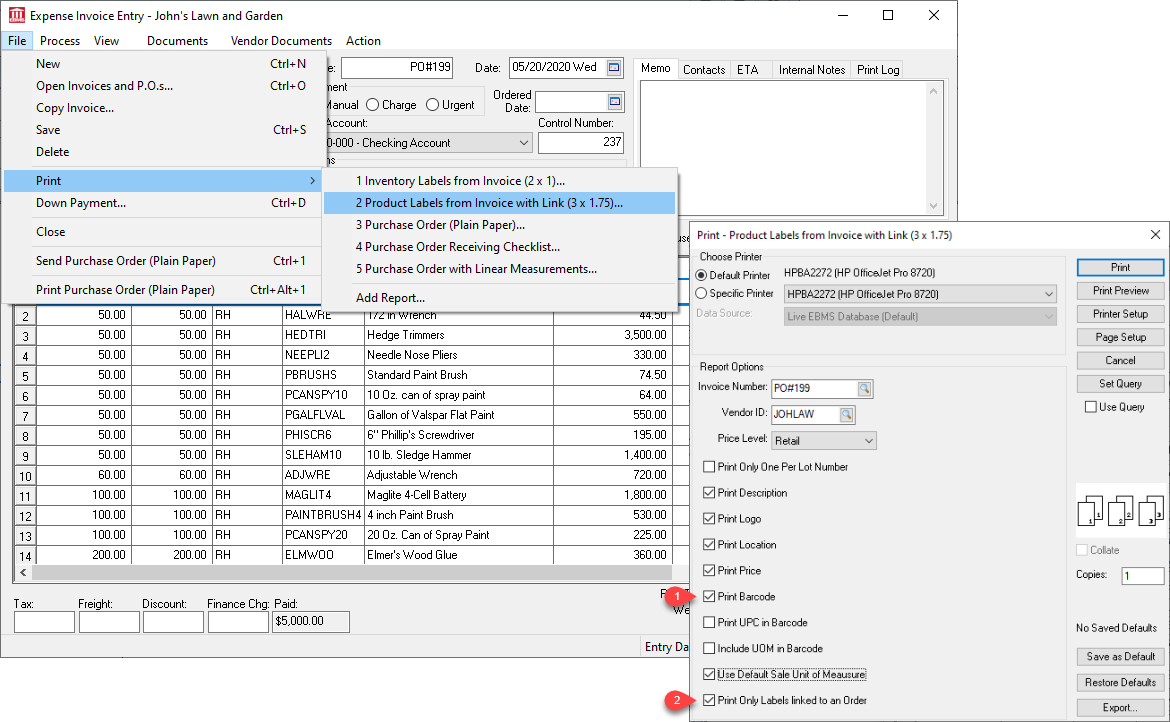Image resolution: width=1170 pixels, height=722 pixels.
Task: Select the three-page stack preview icon
Action: [x=1148, y=511]
